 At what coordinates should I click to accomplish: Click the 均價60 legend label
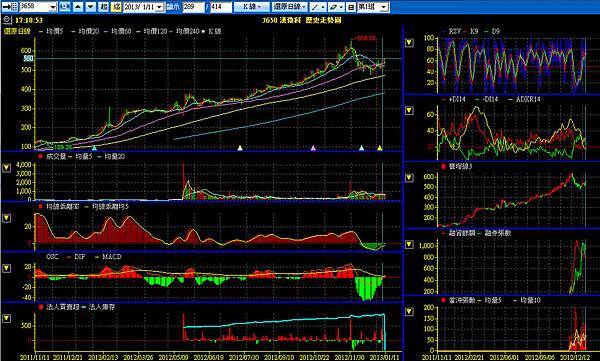[121, 31]
